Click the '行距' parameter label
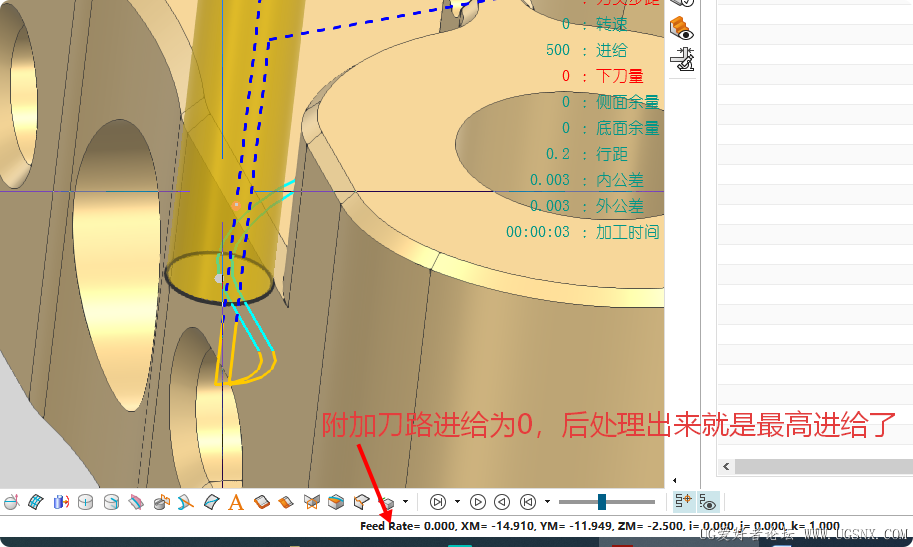The image size is (913, 547). (611, 154)
